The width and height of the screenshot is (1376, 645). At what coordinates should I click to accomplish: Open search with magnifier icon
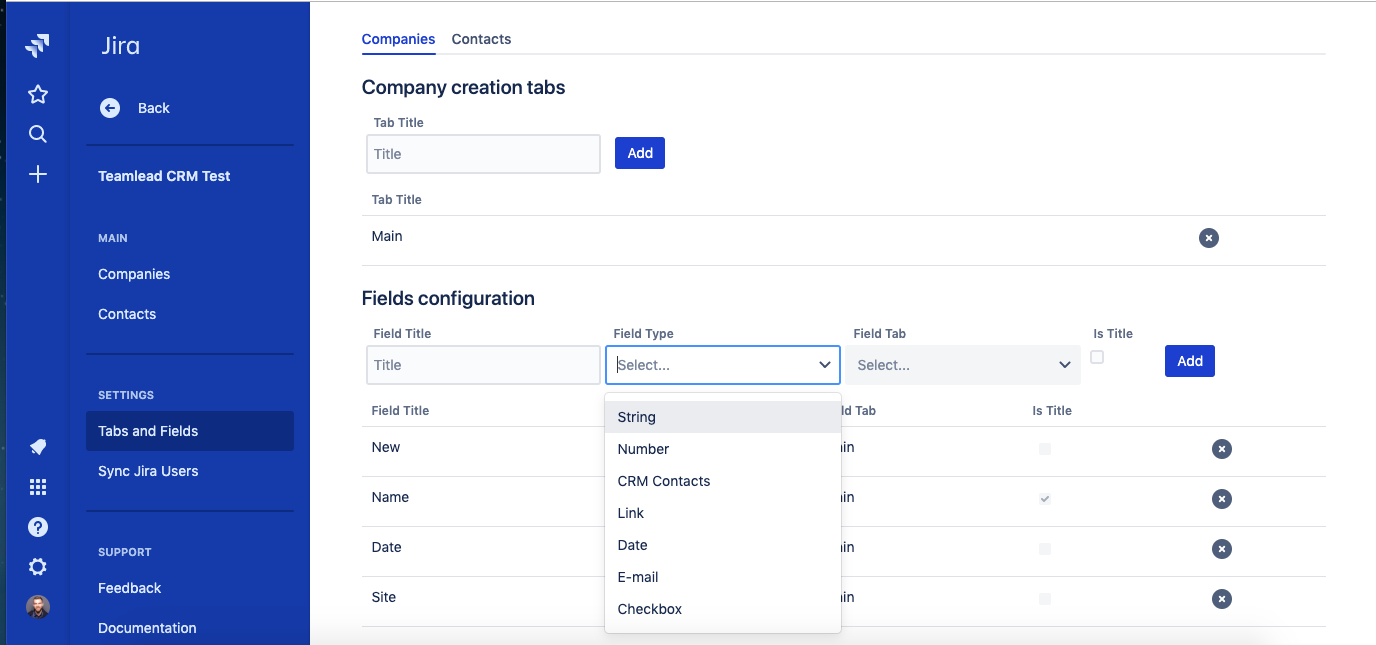[x=38, y=134]
